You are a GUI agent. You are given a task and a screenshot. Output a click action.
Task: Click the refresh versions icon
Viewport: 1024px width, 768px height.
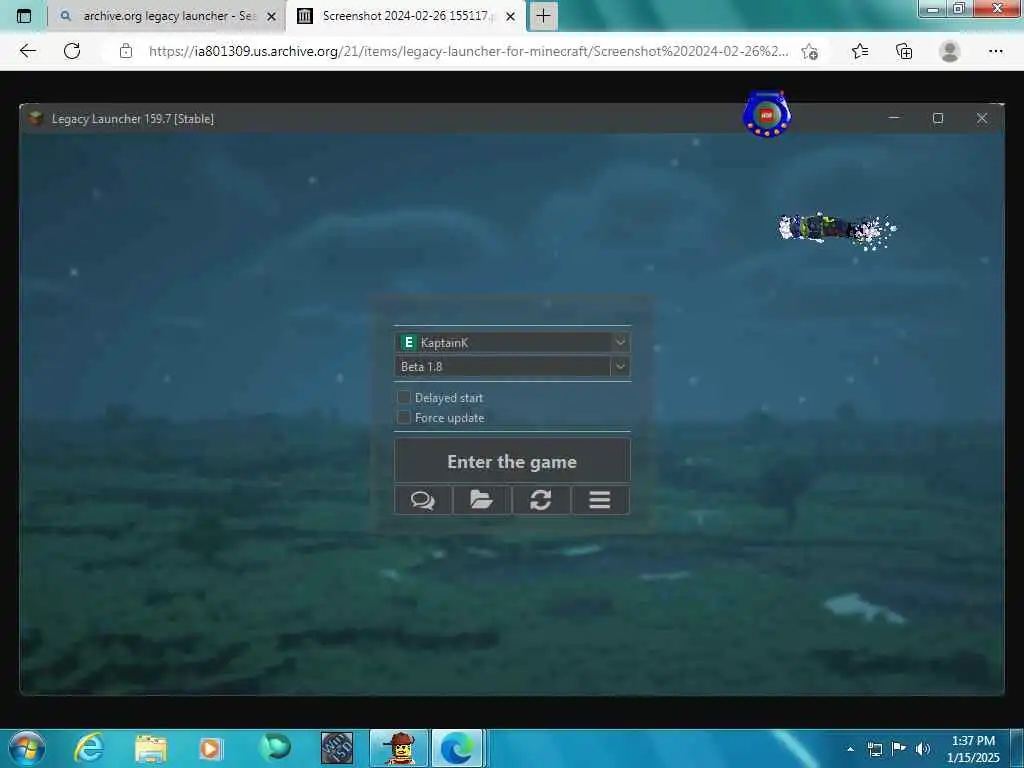tap(540, 500)
